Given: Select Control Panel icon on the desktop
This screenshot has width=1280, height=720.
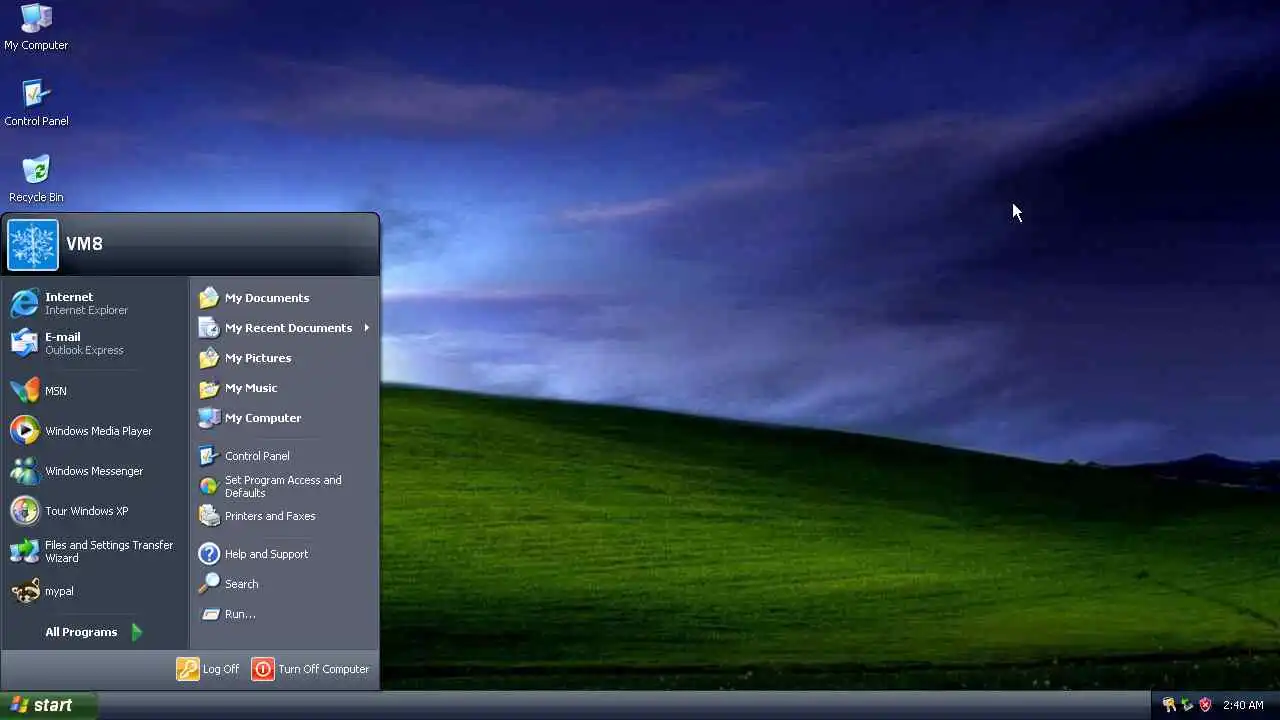Looking at the screenshot, I should [x=36, y=102].
